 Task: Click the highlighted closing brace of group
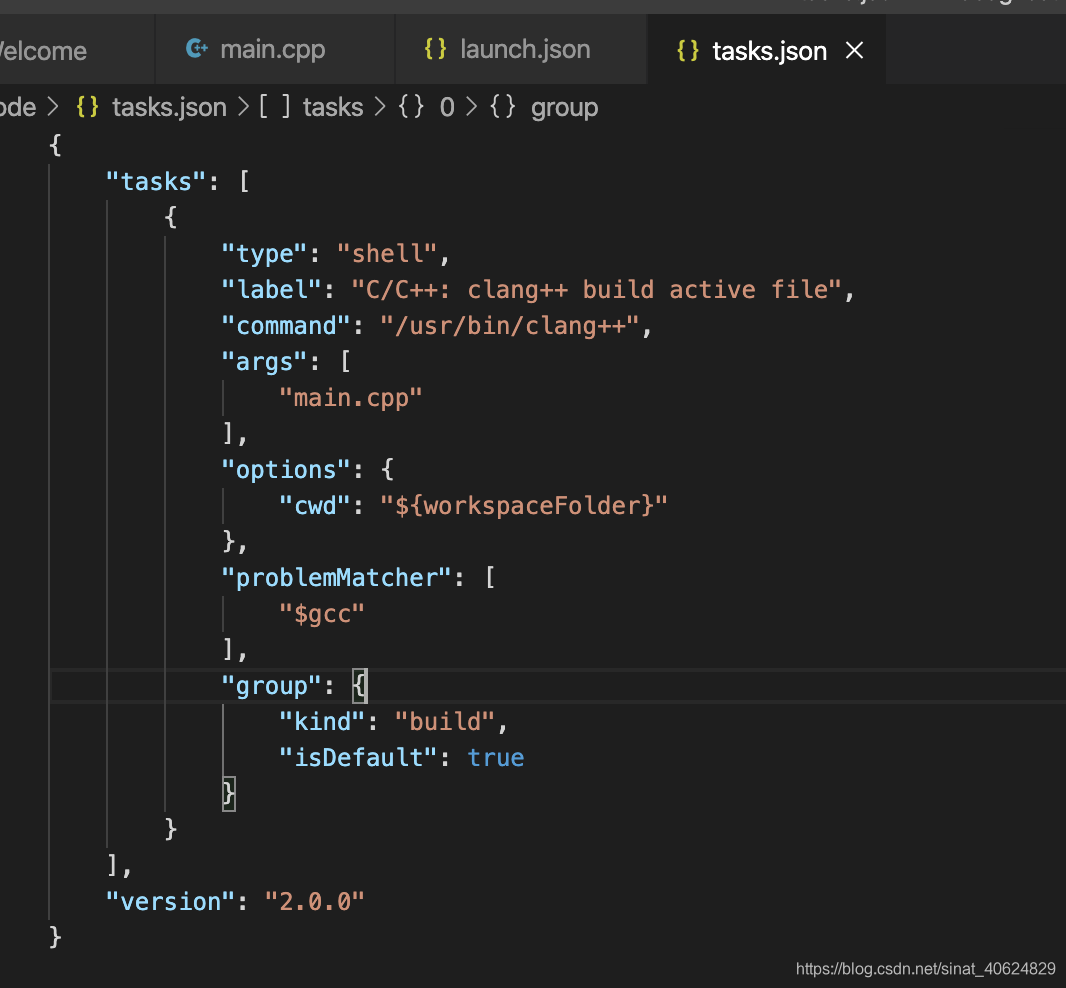(x=229, y=794)
